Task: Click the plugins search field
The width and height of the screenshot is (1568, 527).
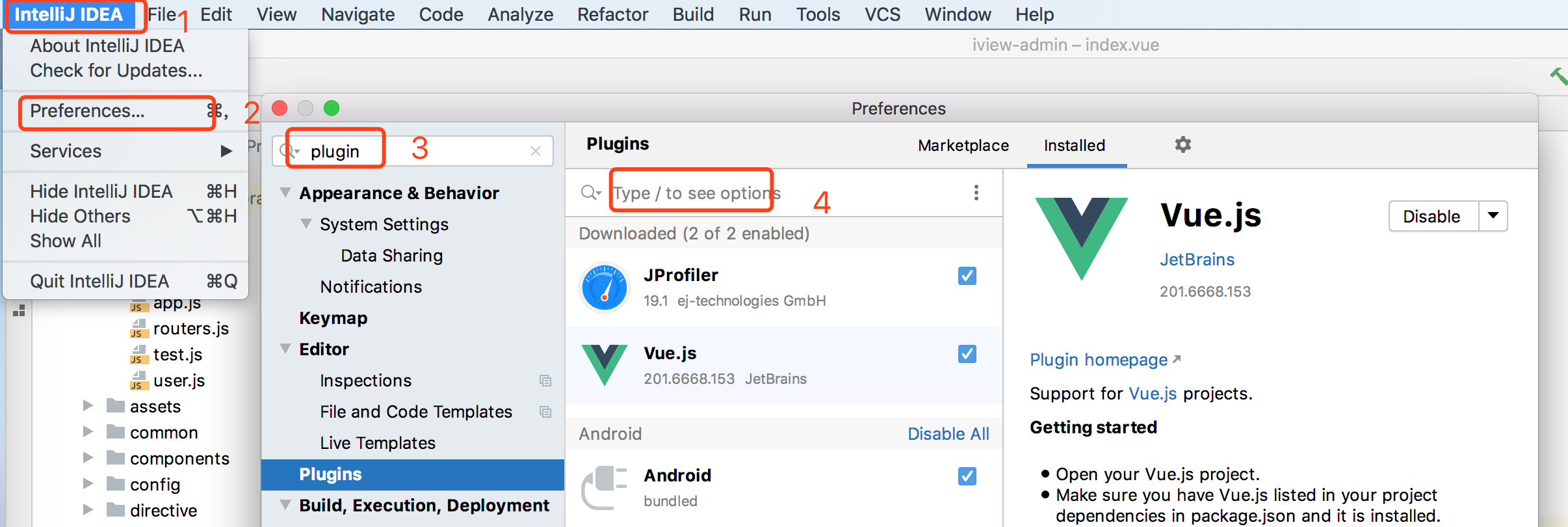Action: point(780,193)
